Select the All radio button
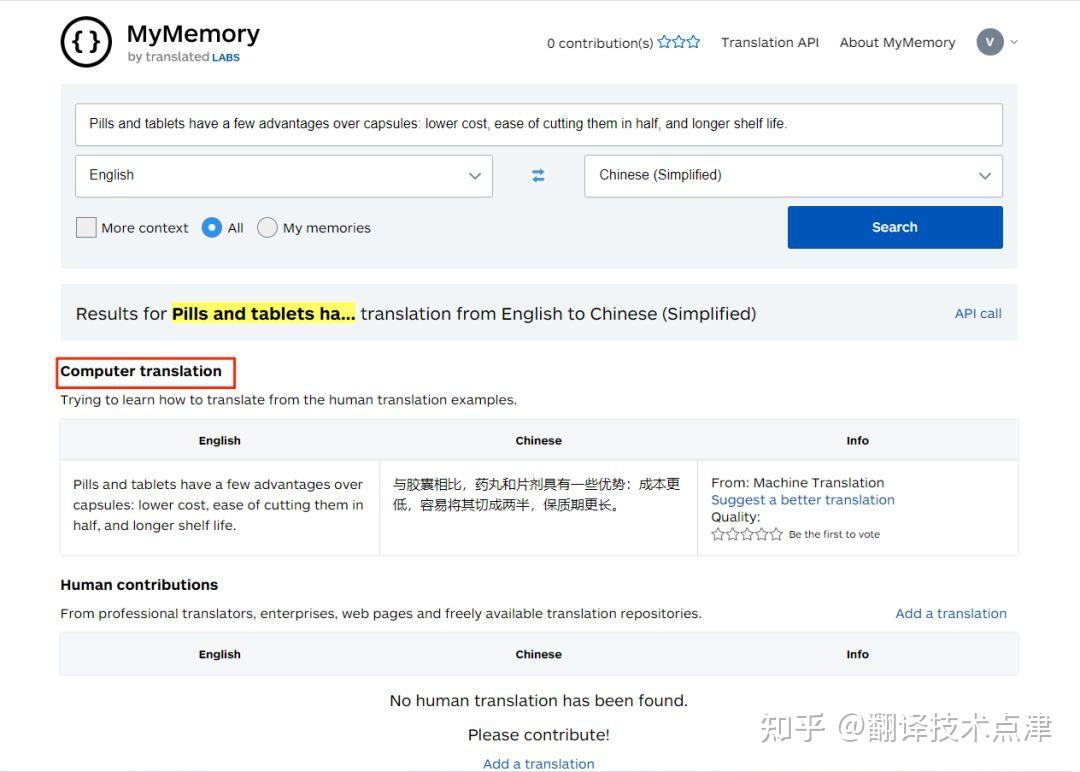This screenshot has height=772, width=1080. point(210,227)
